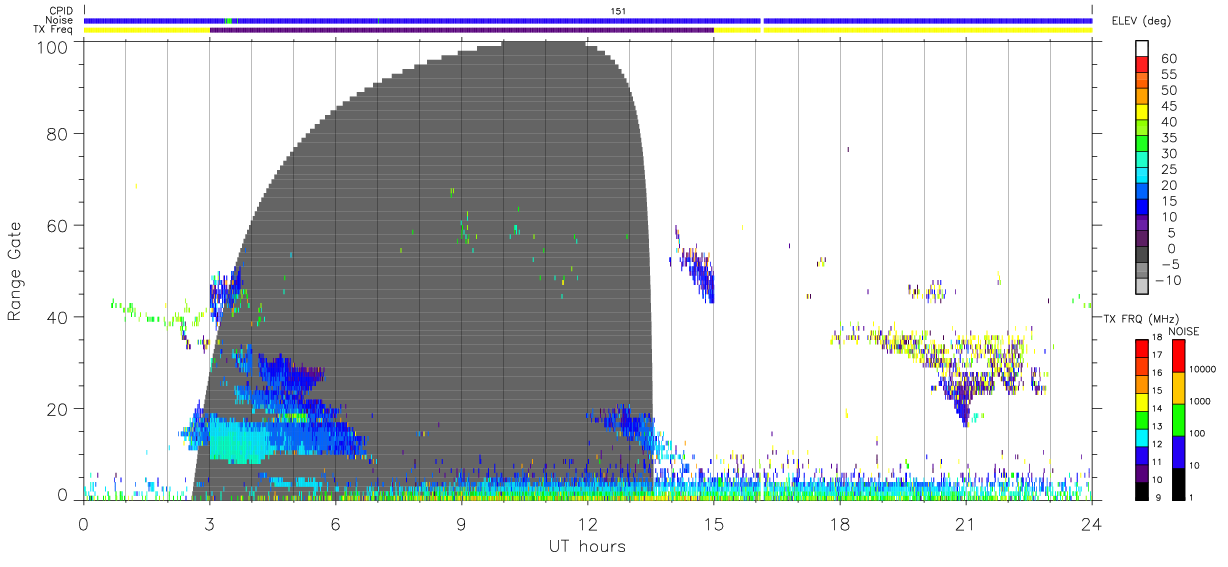Viewport: 1228px width, 567px height.
Task: Click the CPID label at top left
Action: tap(60, 11)
